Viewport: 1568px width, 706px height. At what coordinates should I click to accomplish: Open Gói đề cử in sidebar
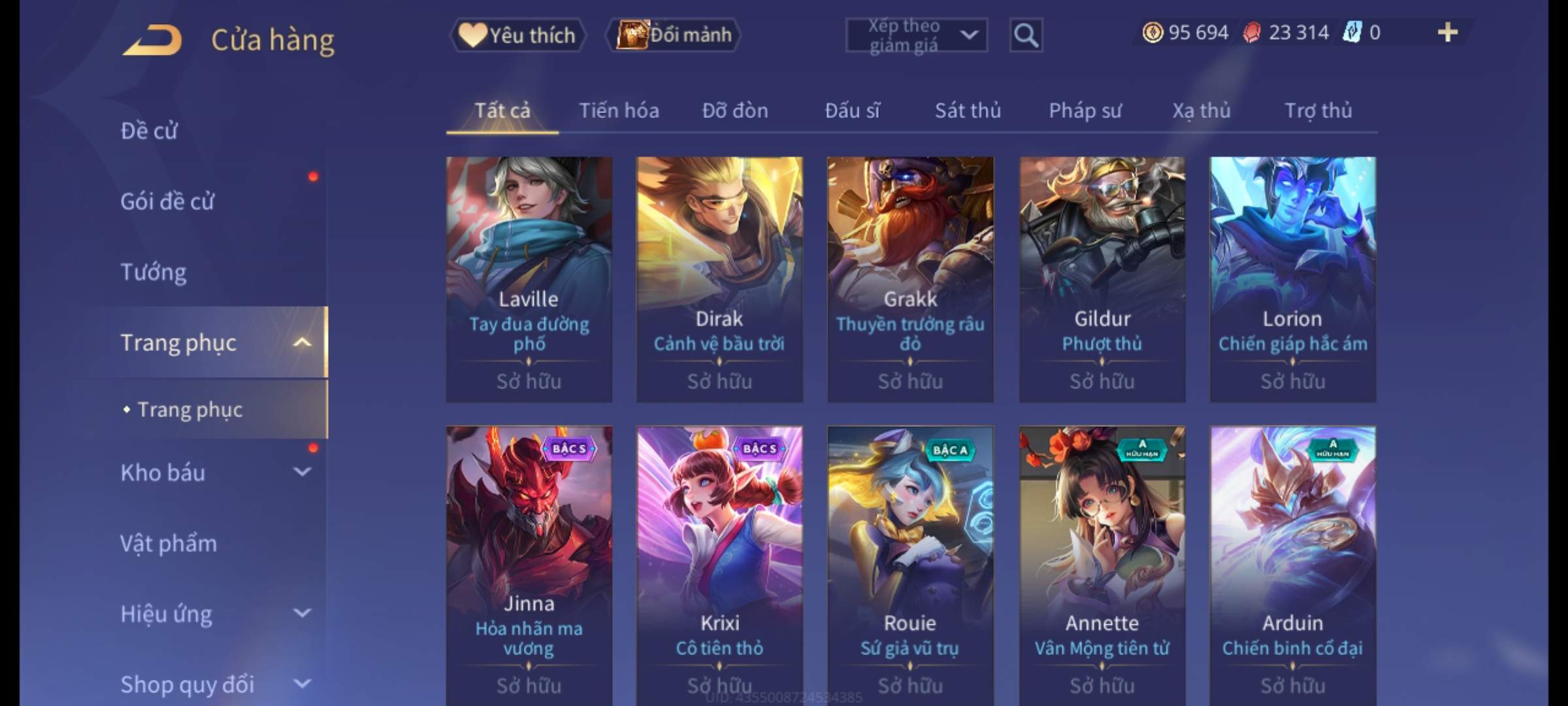[x=167, y=201]
